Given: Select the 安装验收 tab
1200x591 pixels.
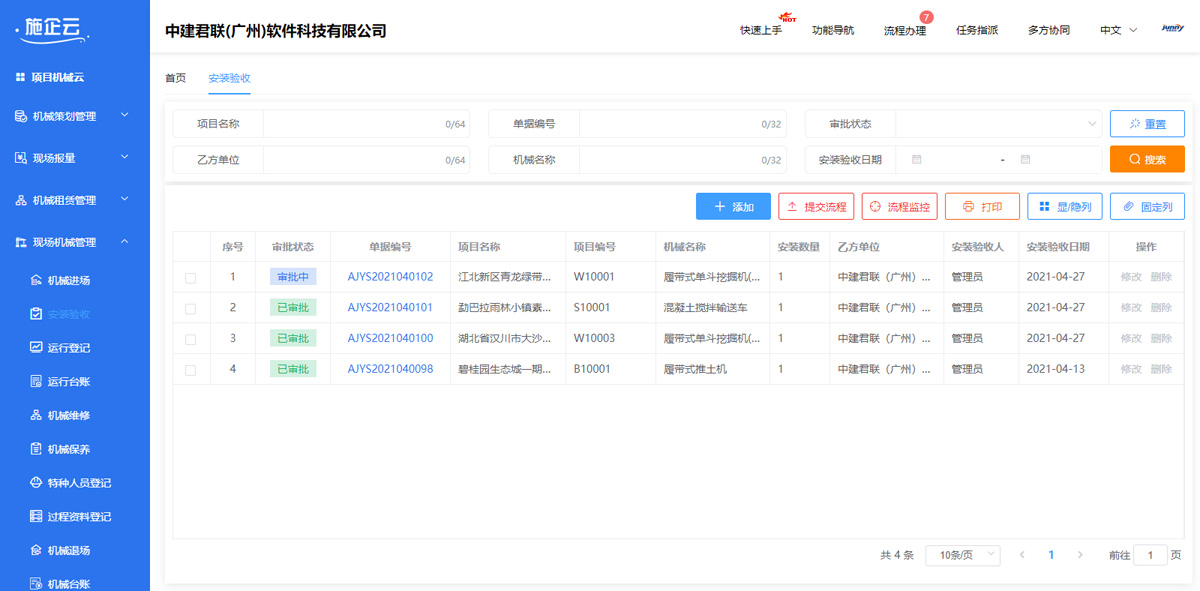Looking at the screenshot, I should point(229,78).
